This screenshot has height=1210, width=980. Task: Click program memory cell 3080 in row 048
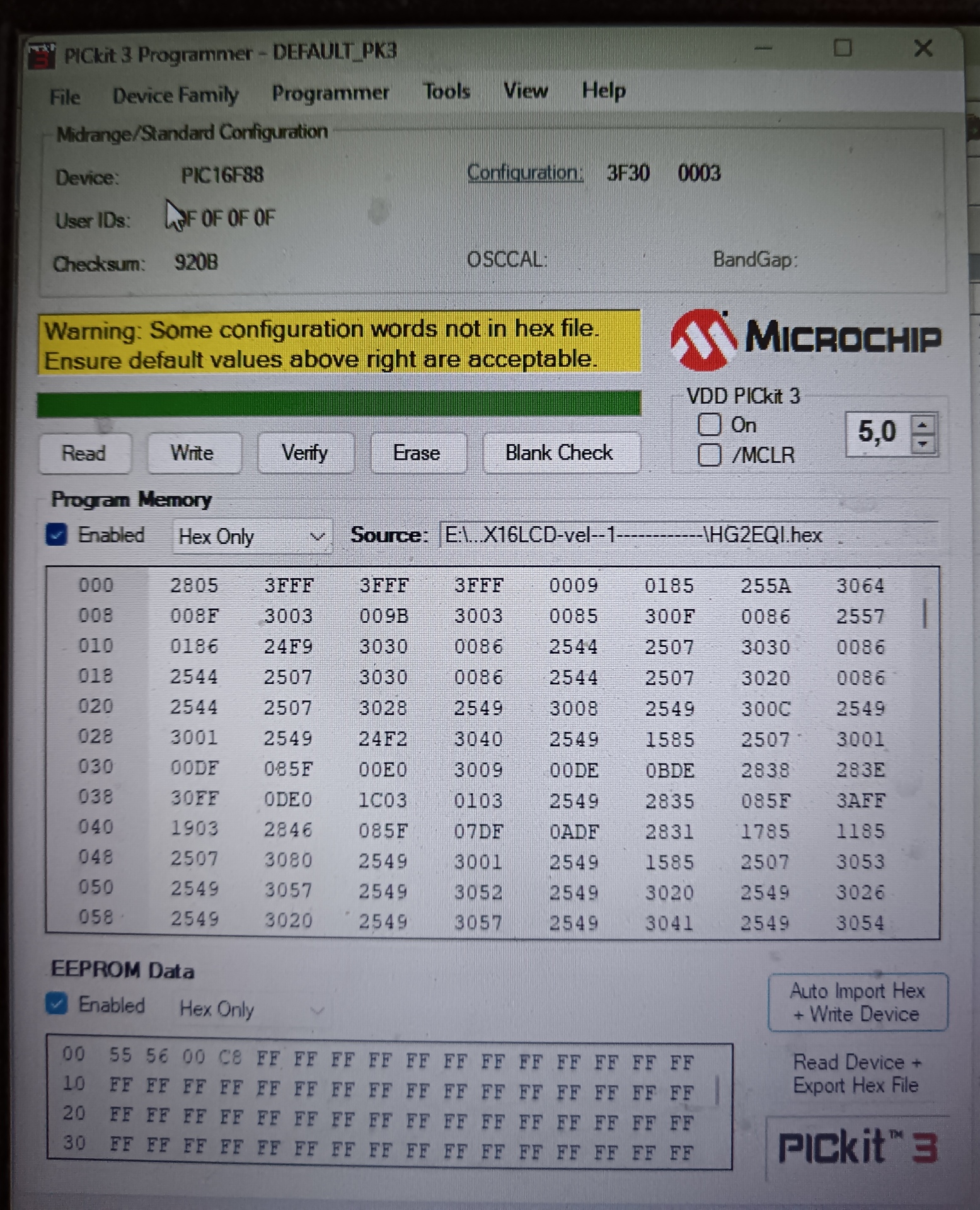click(x=288, y=860)
